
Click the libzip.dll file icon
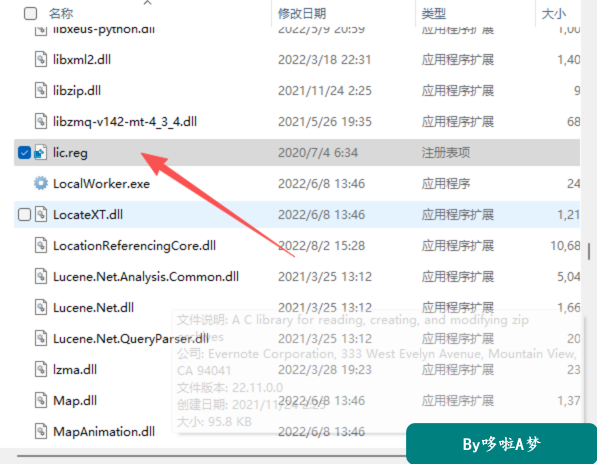41,91
